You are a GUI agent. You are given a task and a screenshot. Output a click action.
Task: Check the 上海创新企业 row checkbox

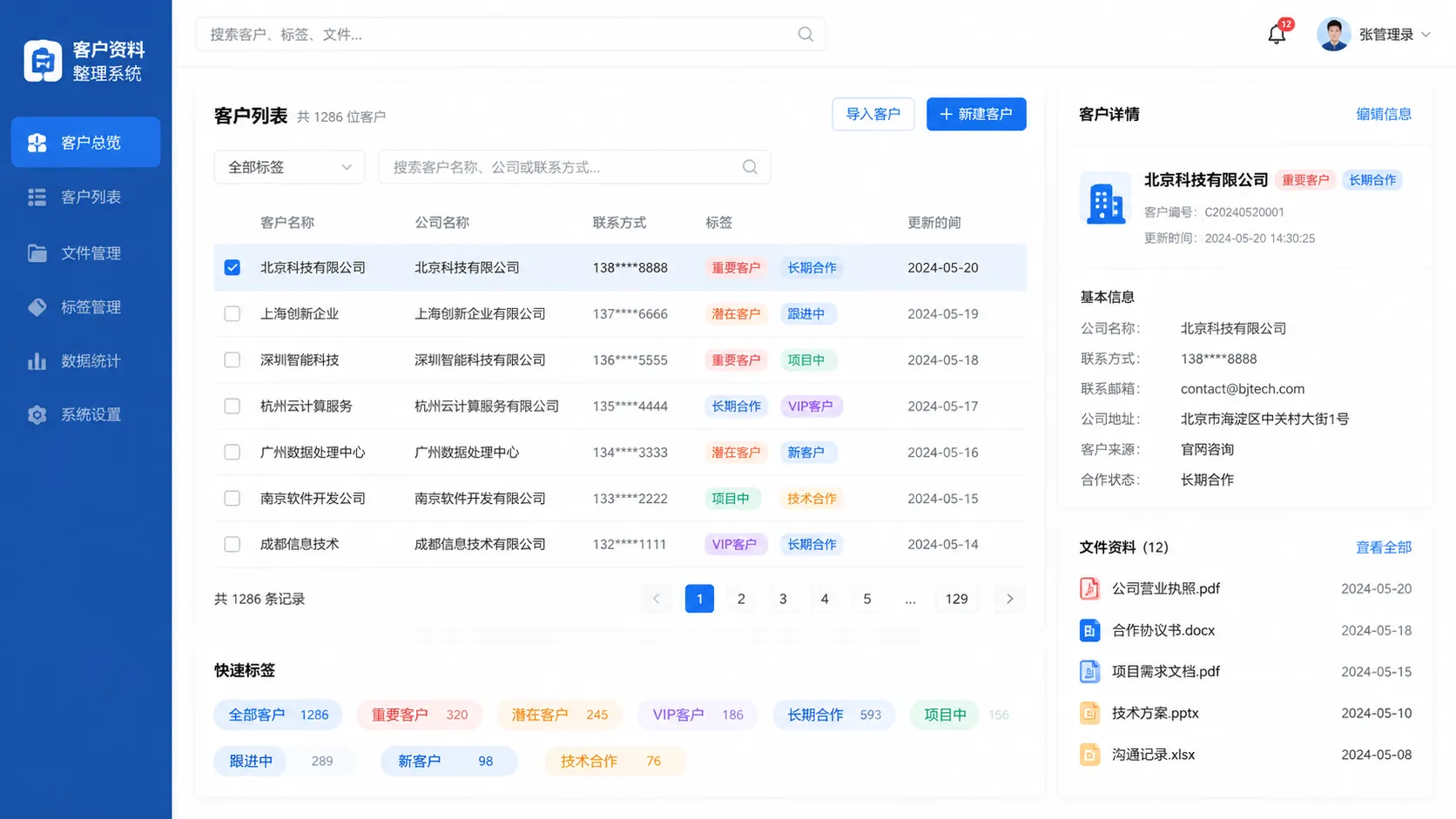tap(232, 313)
